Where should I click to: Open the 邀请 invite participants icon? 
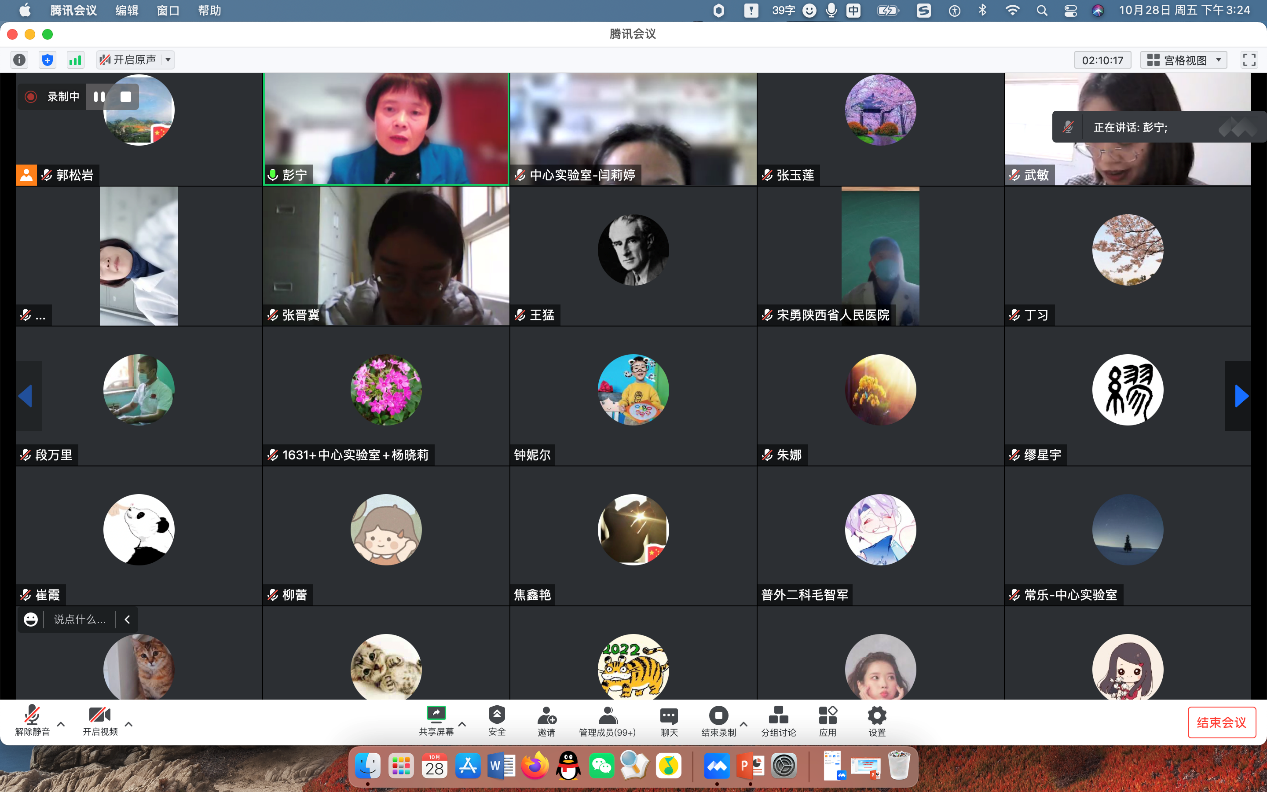point(546,715)
